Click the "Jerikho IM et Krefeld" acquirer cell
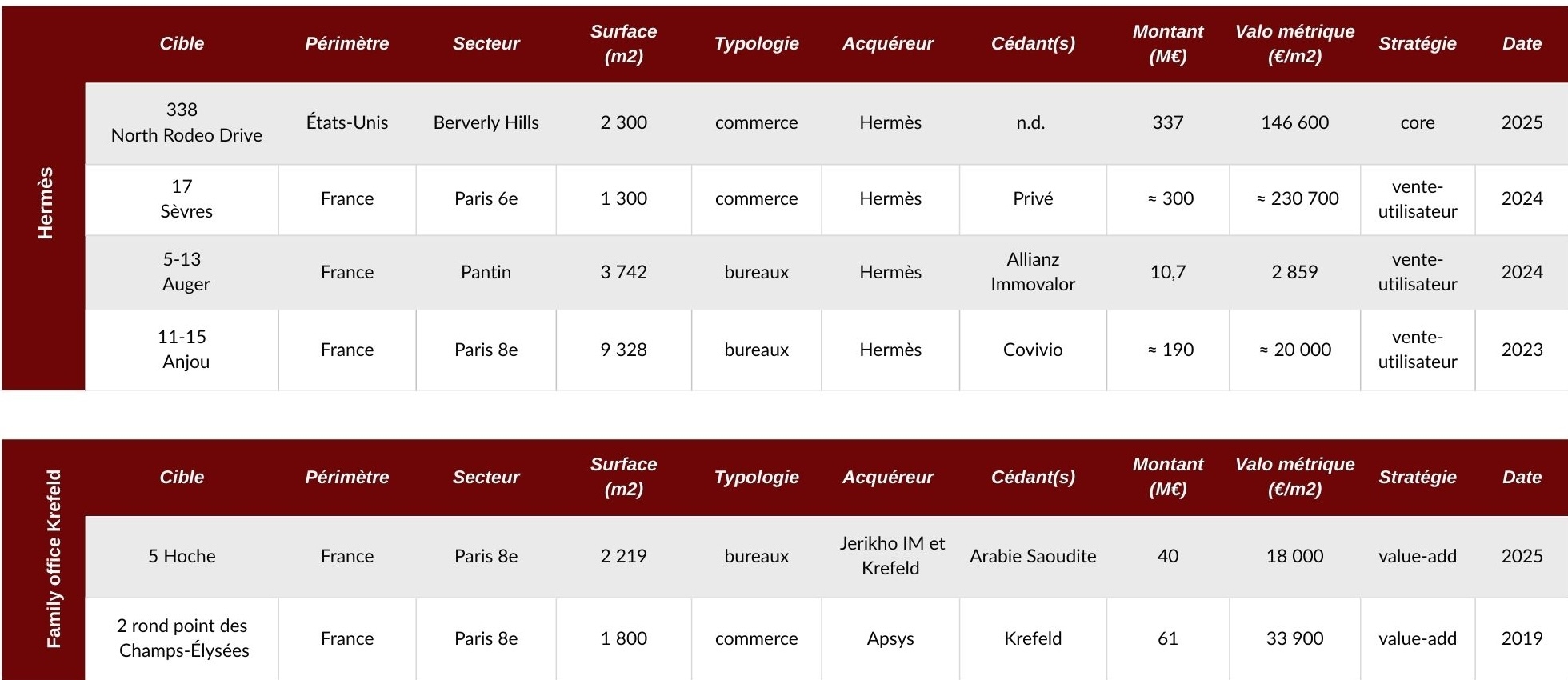Image resolution: width=1568 pixels, height=680 pixels. tap(891, 556)
